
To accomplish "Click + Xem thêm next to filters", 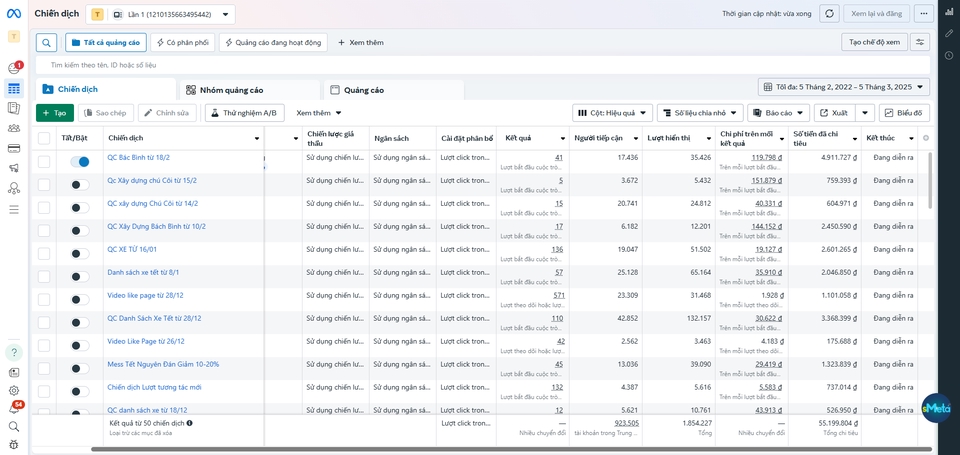I will pos(361,42).
